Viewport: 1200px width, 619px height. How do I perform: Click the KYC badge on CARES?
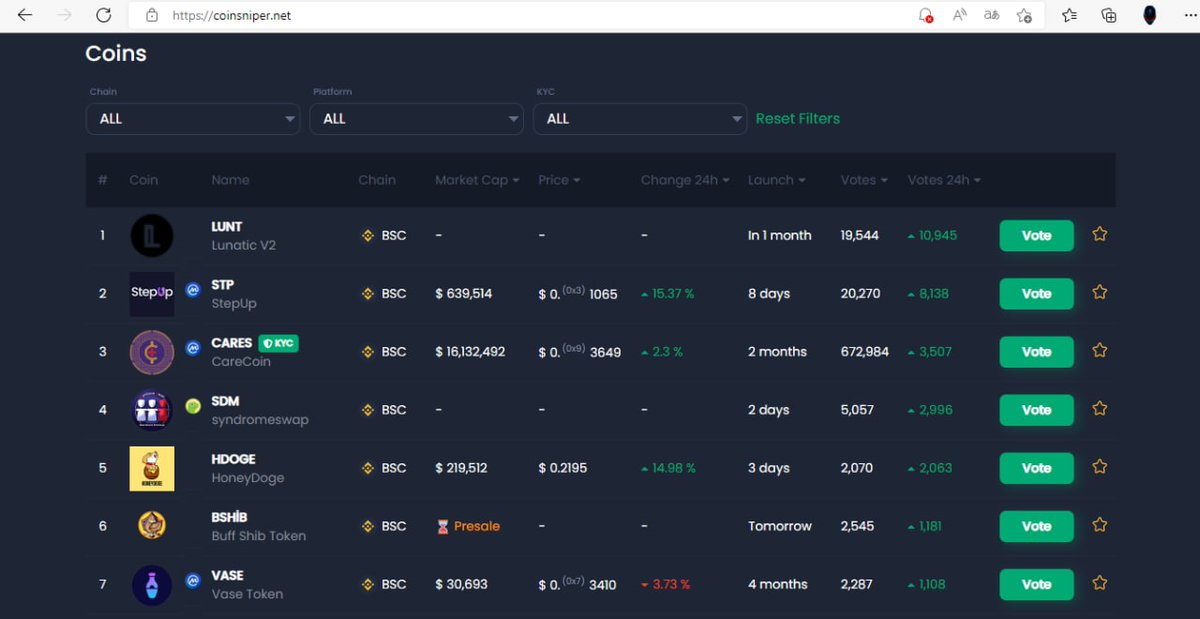point(278,343)
